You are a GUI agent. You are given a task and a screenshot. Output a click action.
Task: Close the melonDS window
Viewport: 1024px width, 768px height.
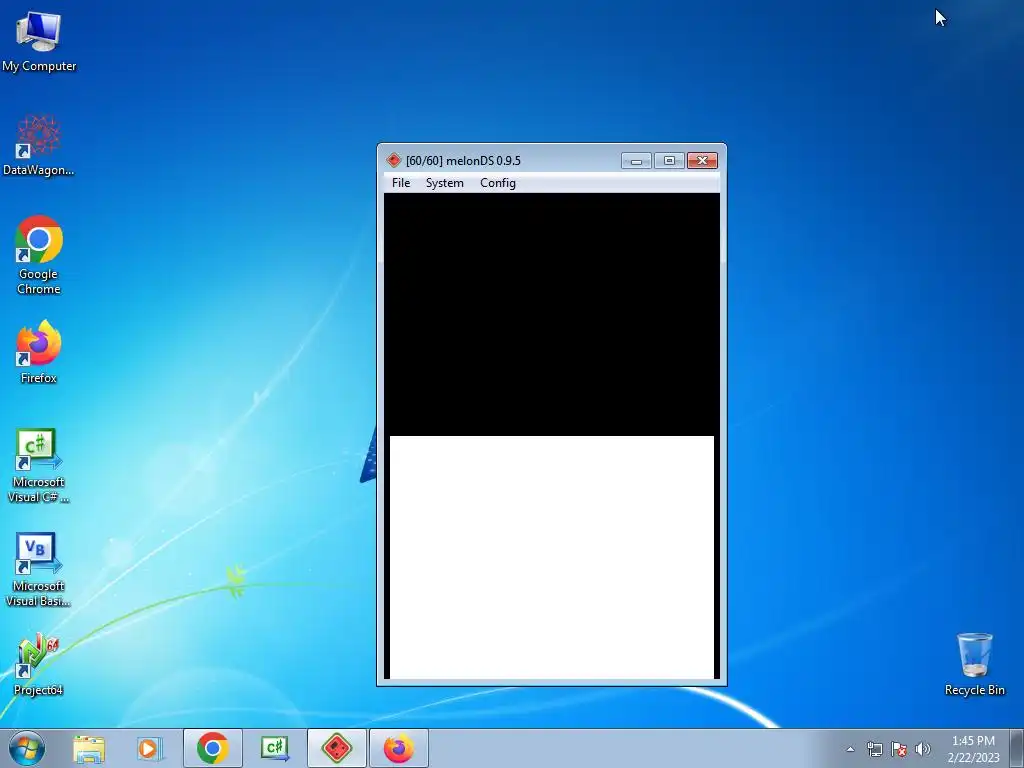coord(702,161)
